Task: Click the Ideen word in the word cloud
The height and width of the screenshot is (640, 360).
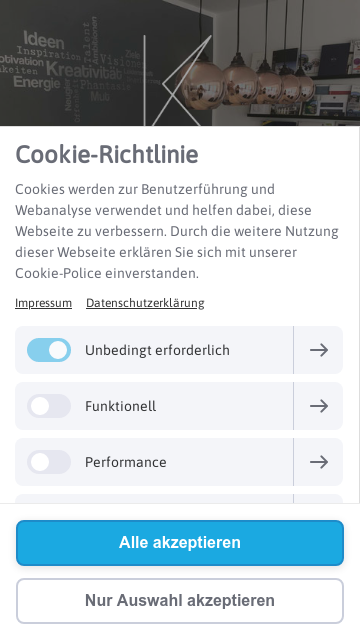Action: pos(44,40)
